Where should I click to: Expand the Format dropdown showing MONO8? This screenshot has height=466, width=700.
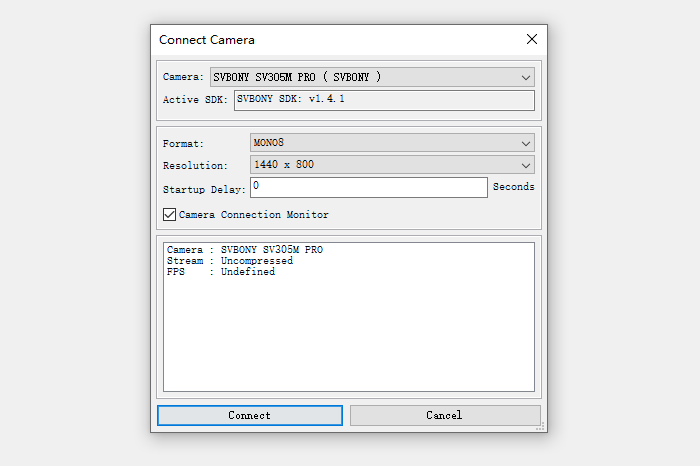click(391, 143)
